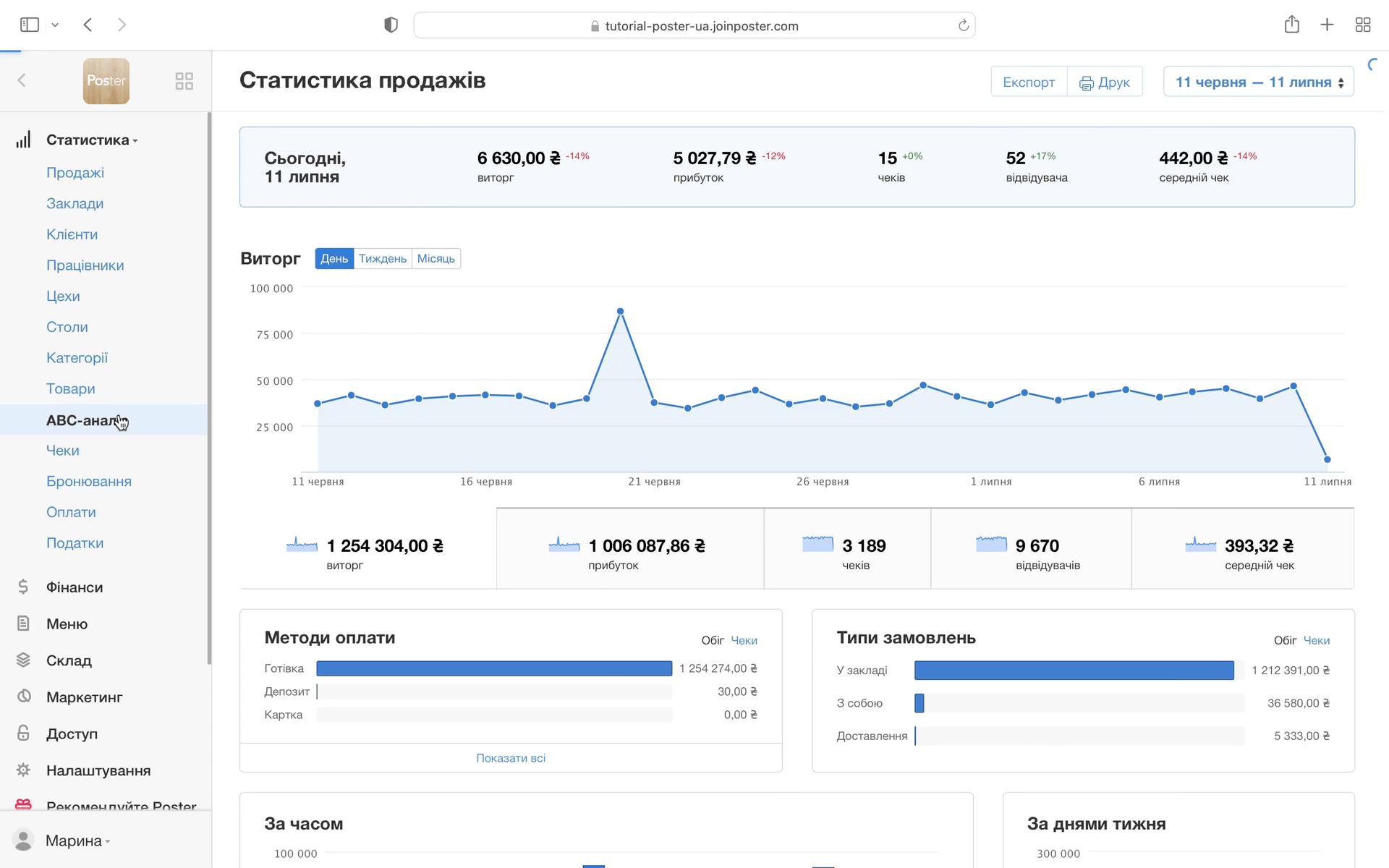
Task: Switch revenue chart to Місяць view
Action: coord(436,259)
